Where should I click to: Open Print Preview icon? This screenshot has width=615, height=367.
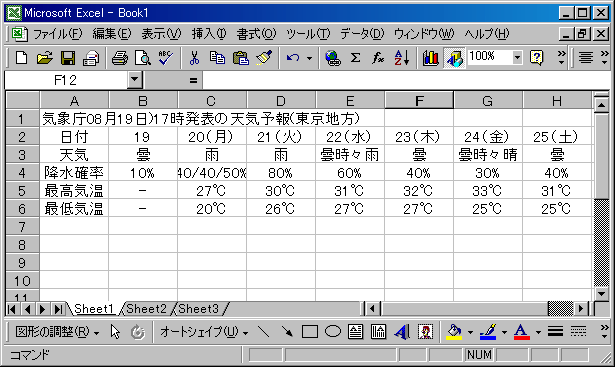click(142, 58)
